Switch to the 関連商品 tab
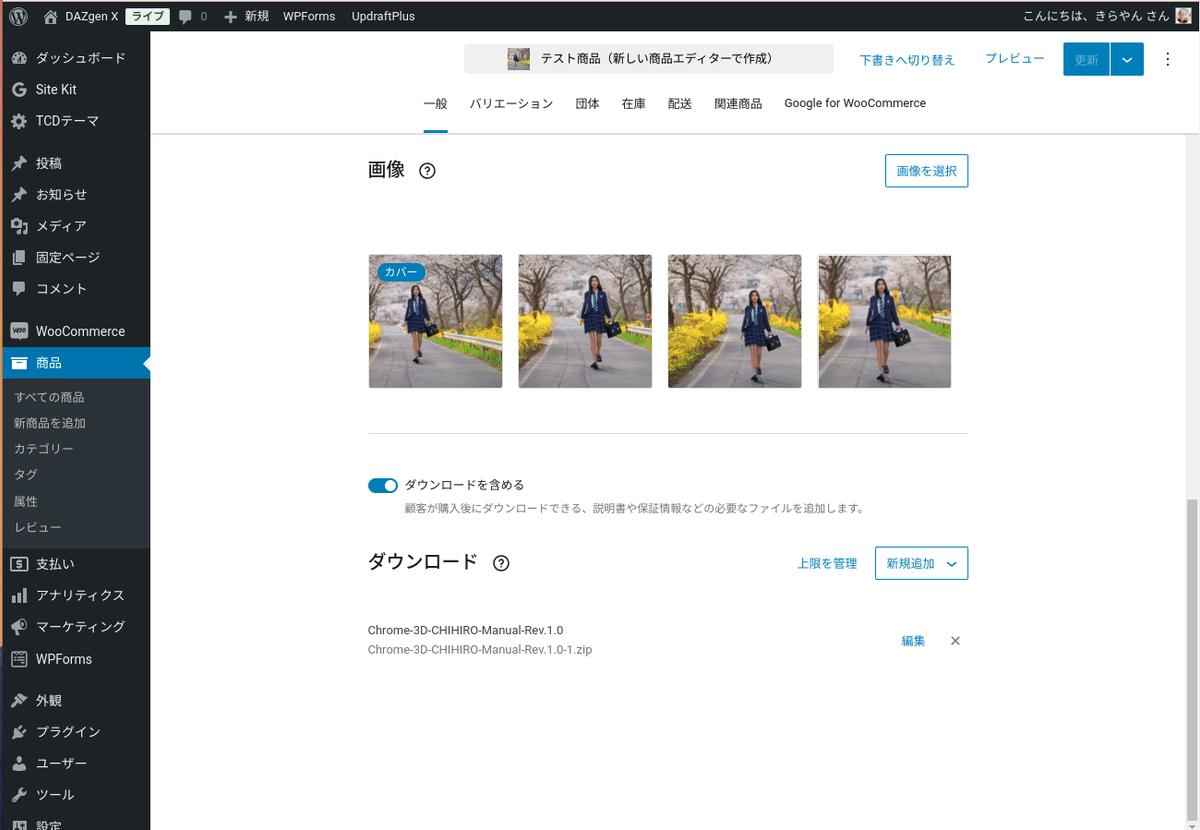 (x=738, y=103)
